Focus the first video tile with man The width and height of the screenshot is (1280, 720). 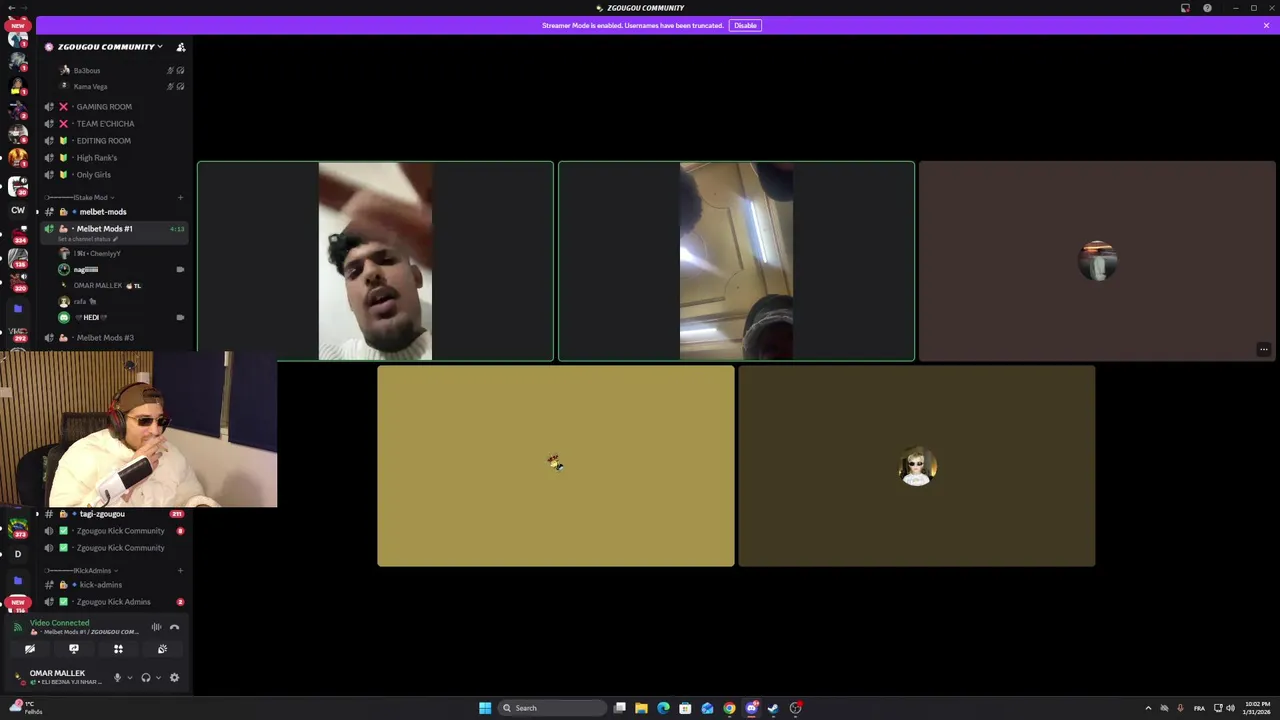375,261
